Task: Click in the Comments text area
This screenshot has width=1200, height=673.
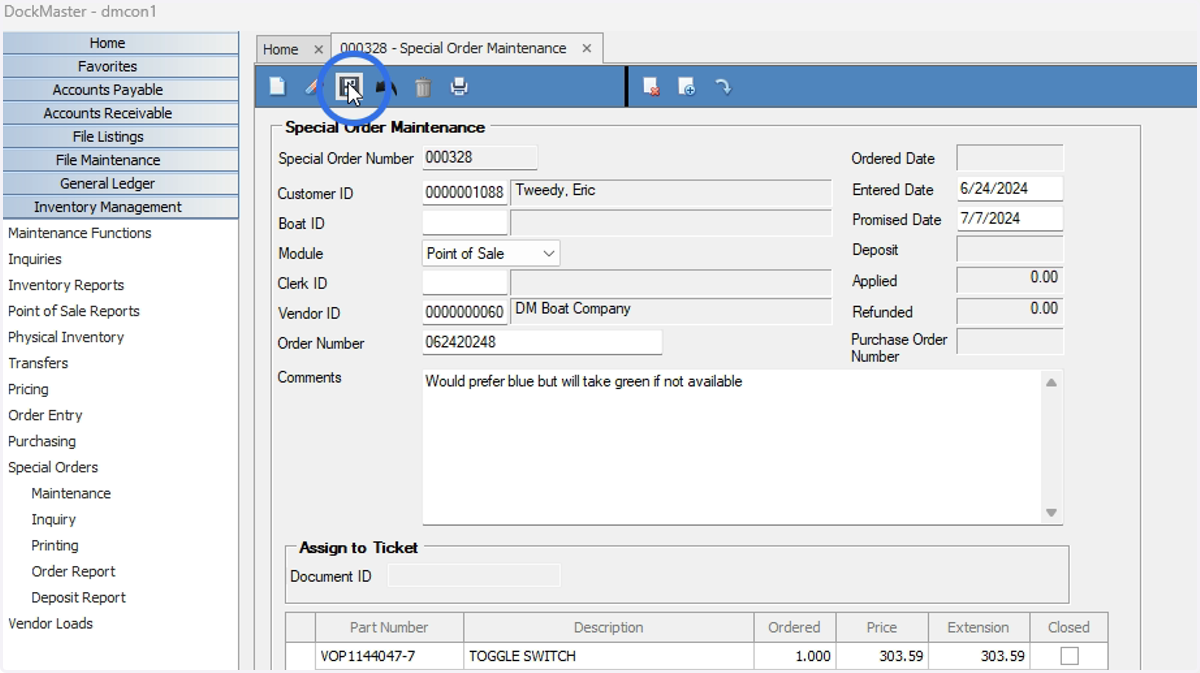Action: pyautogui.click(x=733, y=446)
